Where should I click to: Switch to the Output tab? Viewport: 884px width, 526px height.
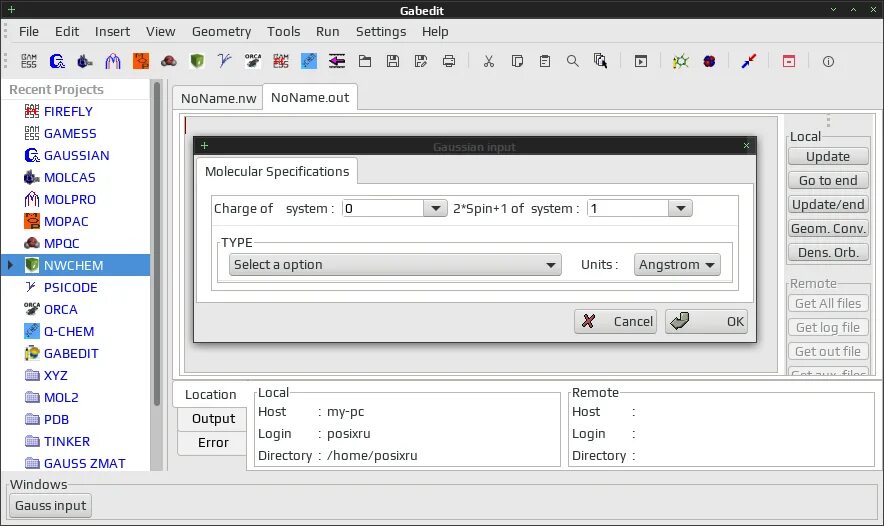click(x=213, y=418)
